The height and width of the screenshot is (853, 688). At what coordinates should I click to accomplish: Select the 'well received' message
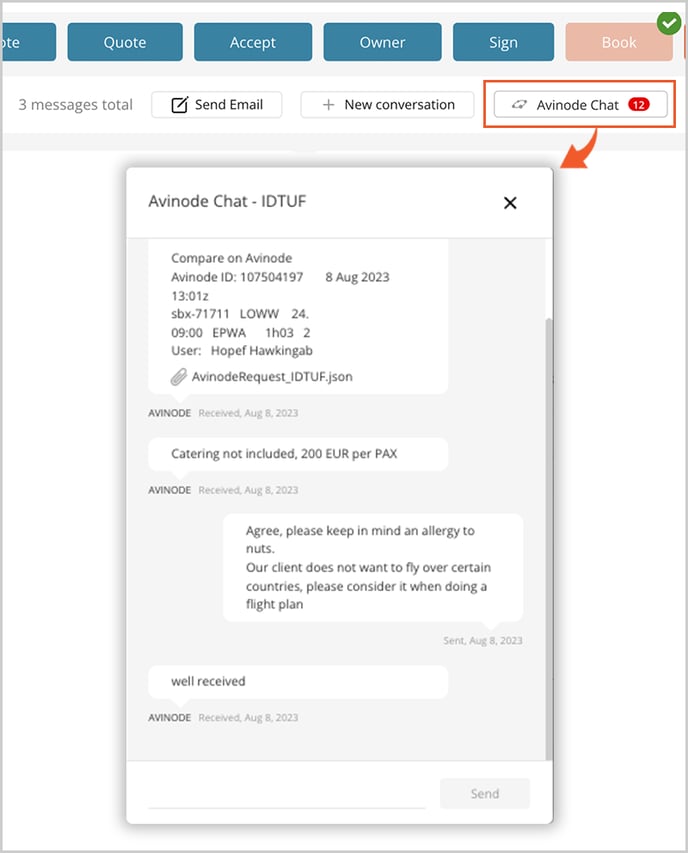(298, 681)
